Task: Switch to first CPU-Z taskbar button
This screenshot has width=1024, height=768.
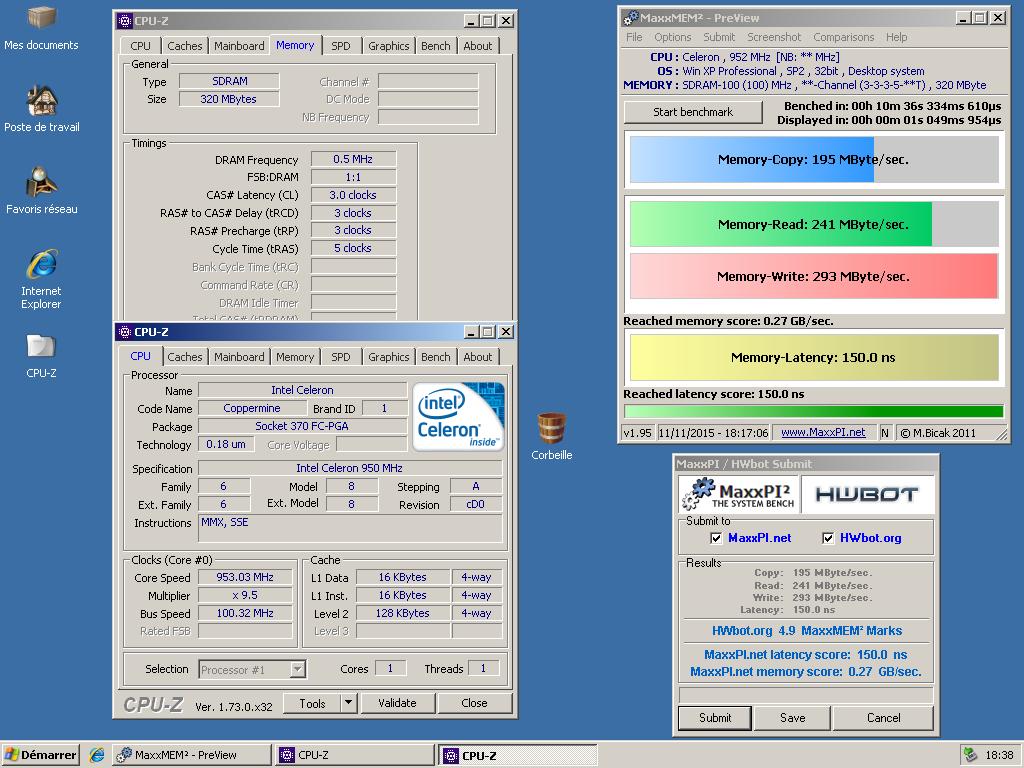Action: [x=355, y=755]
